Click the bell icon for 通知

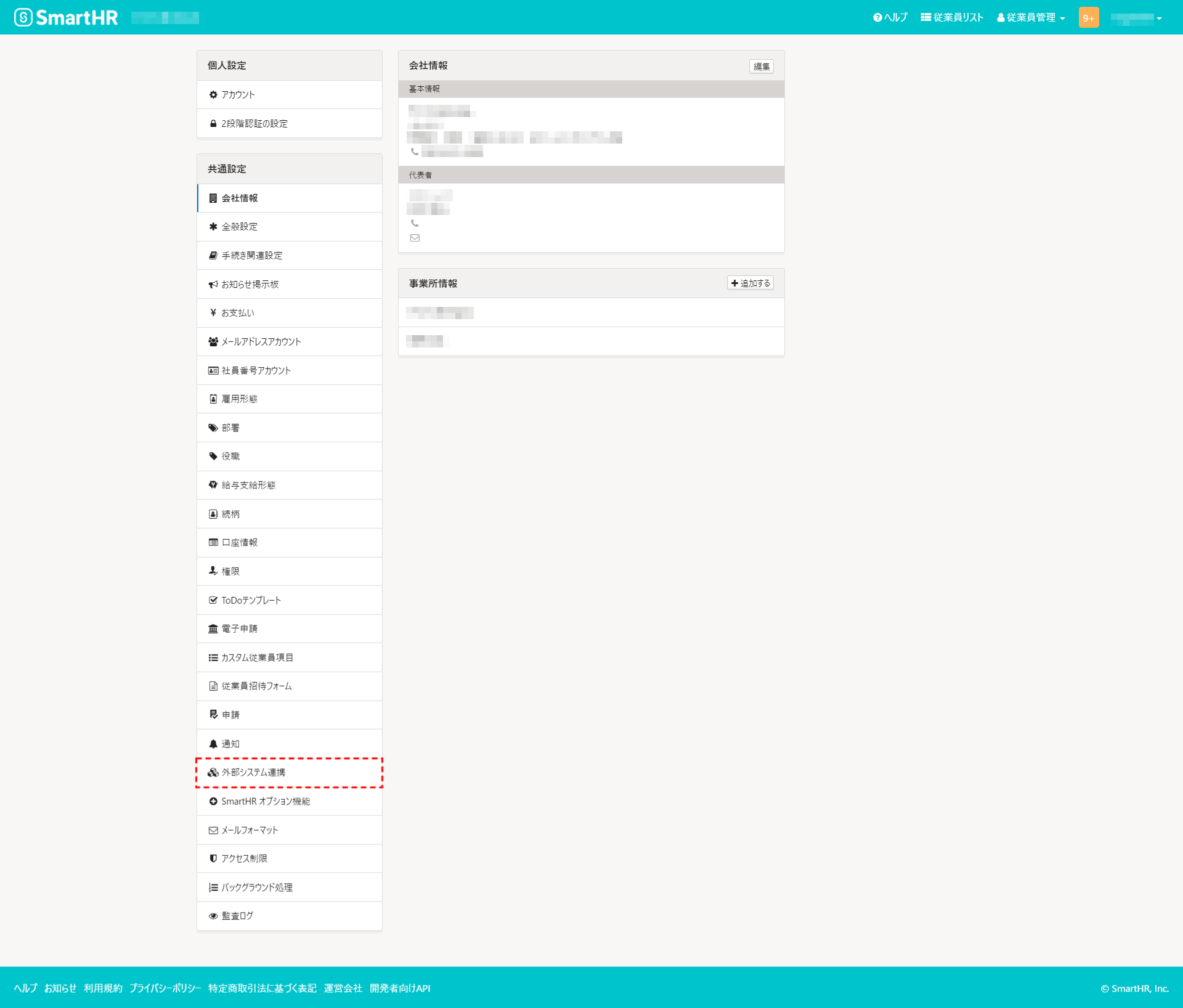(213, 743)
